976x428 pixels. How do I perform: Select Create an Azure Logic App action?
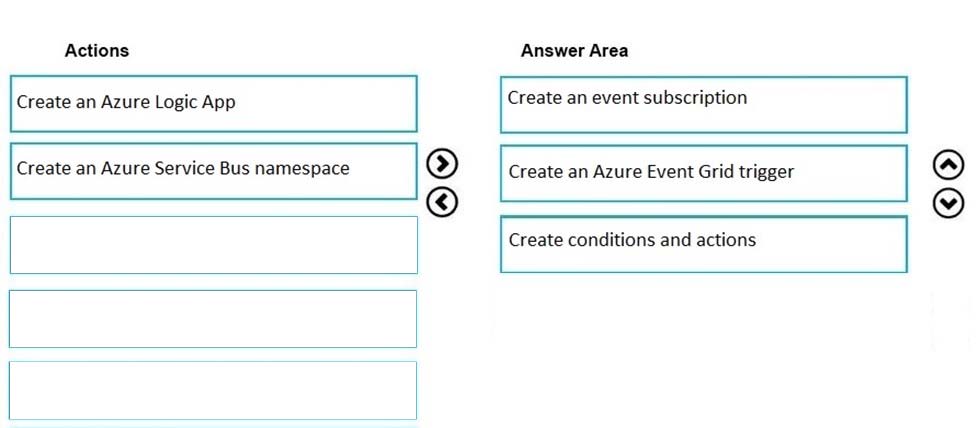(x=214, y=104)
